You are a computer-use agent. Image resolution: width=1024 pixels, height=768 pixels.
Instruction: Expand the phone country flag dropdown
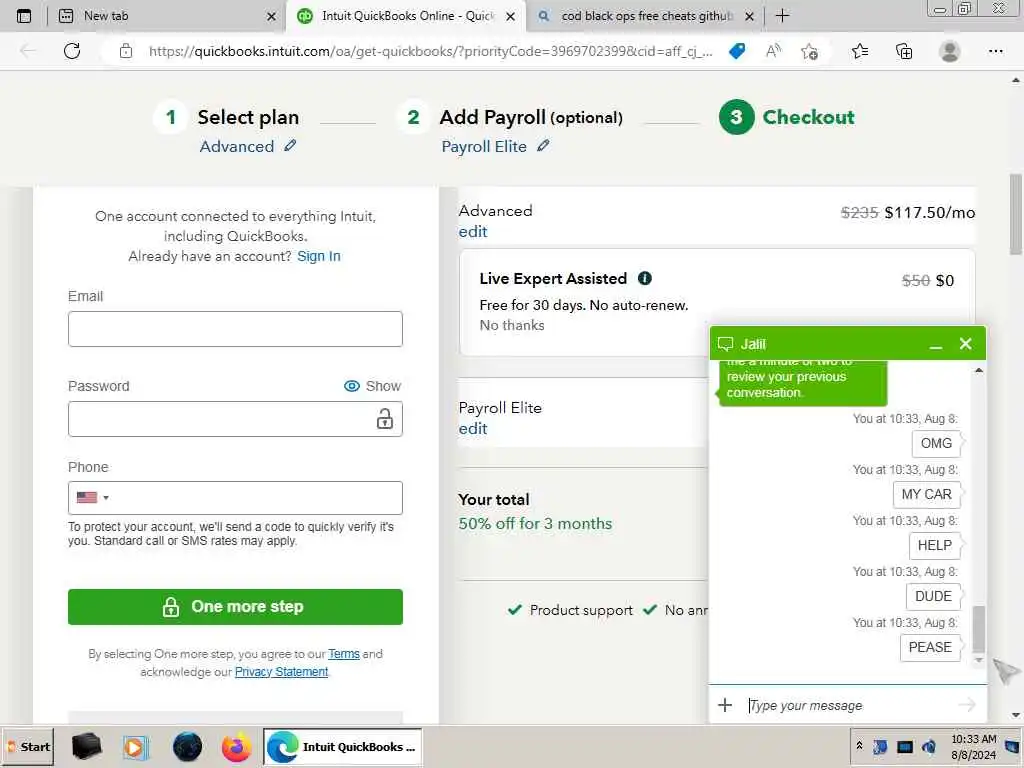93,498
